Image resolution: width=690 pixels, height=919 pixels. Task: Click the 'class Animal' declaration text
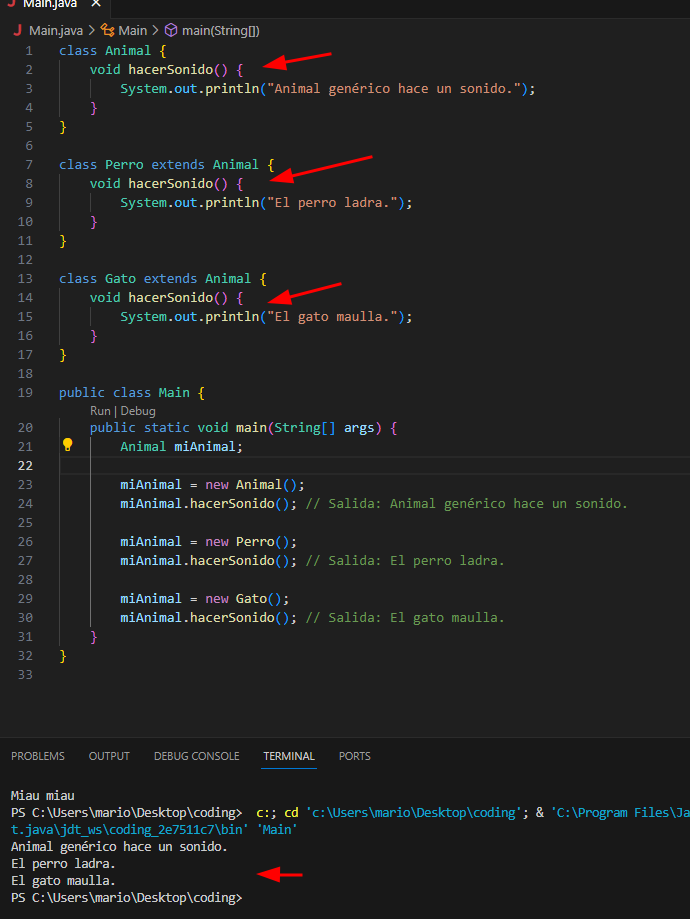[105, 50]
